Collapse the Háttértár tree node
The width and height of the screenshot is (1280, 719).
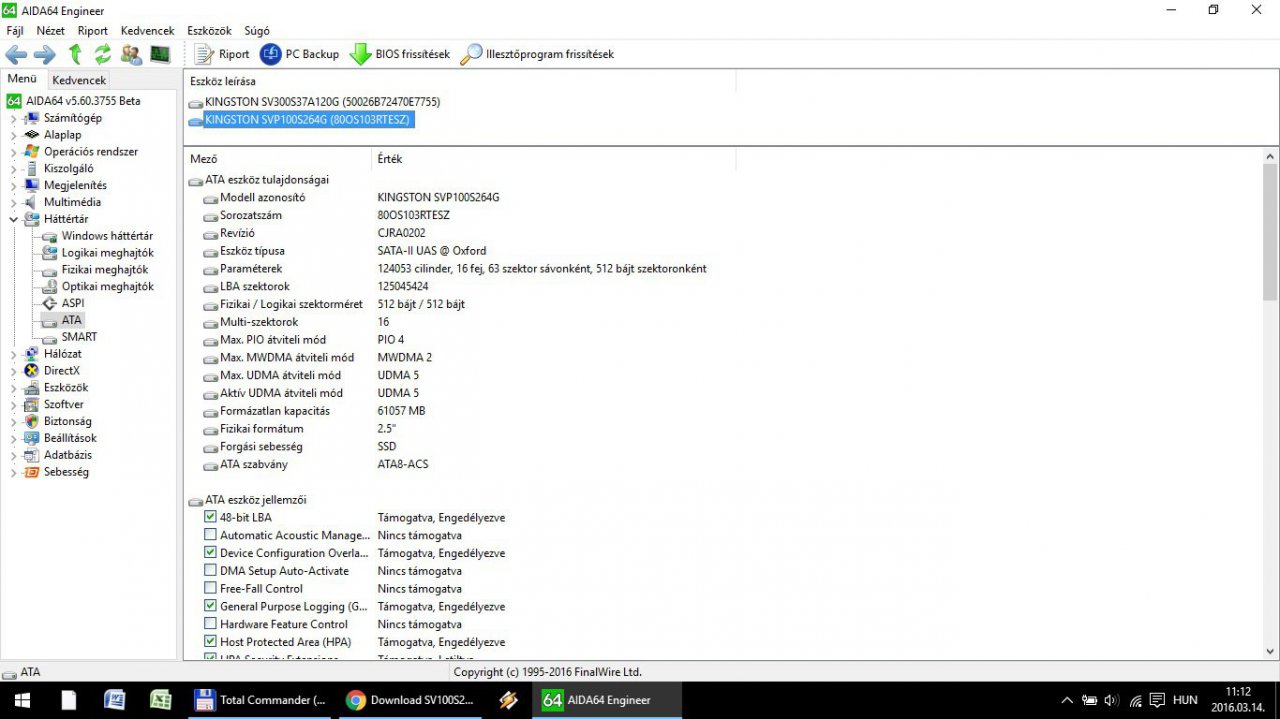(13, 219)
